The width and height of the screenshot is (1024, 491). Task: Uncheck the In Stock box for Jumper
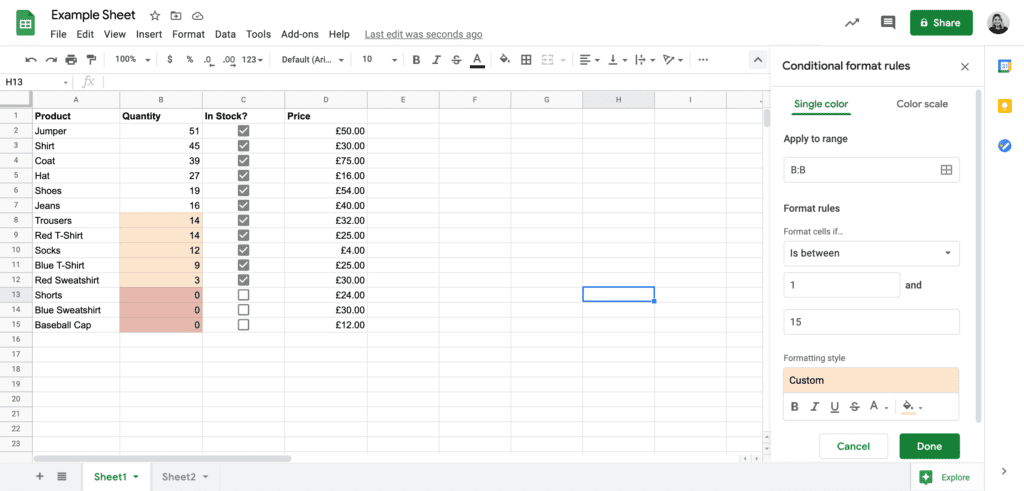(x=243, y=131)
